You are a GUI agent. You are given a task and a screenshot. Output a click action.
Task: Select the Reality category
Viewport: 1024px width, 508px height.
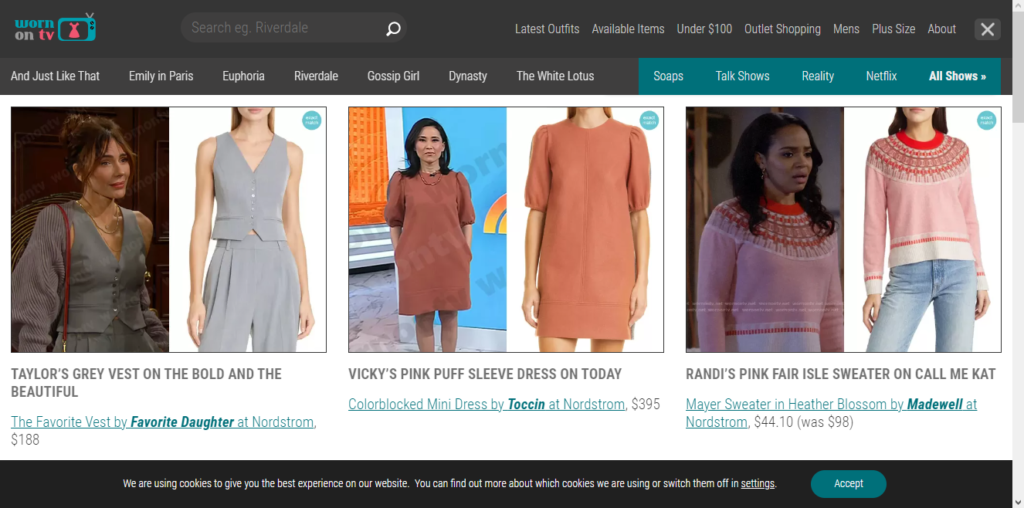[818, 76]
